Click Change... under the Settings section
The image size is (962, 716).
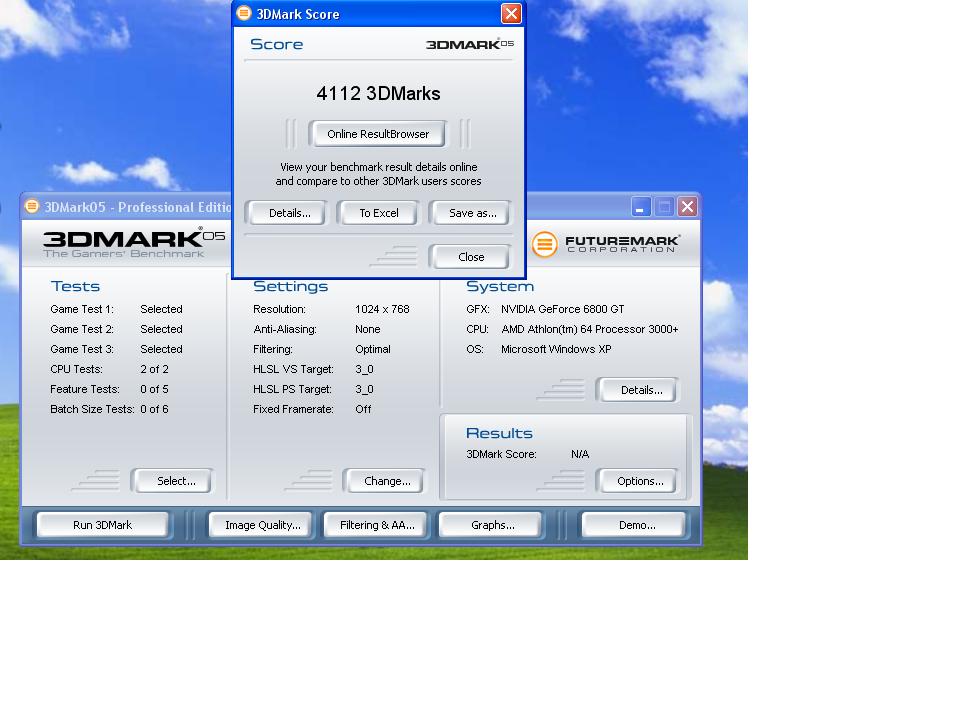click(387, 481)
